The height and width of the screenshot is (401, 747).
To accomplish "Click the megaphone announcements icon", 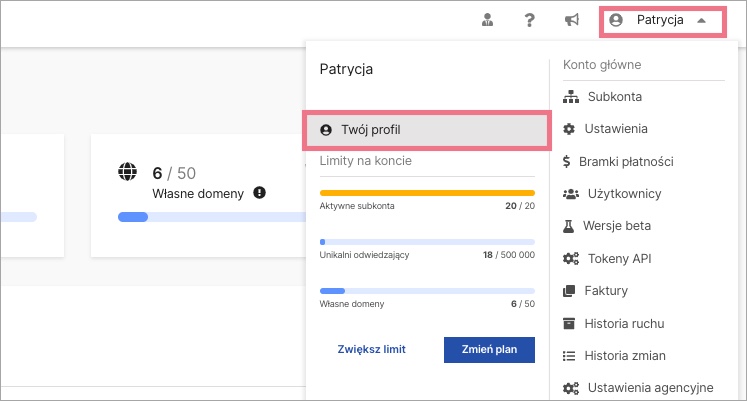I will [572, 20].
